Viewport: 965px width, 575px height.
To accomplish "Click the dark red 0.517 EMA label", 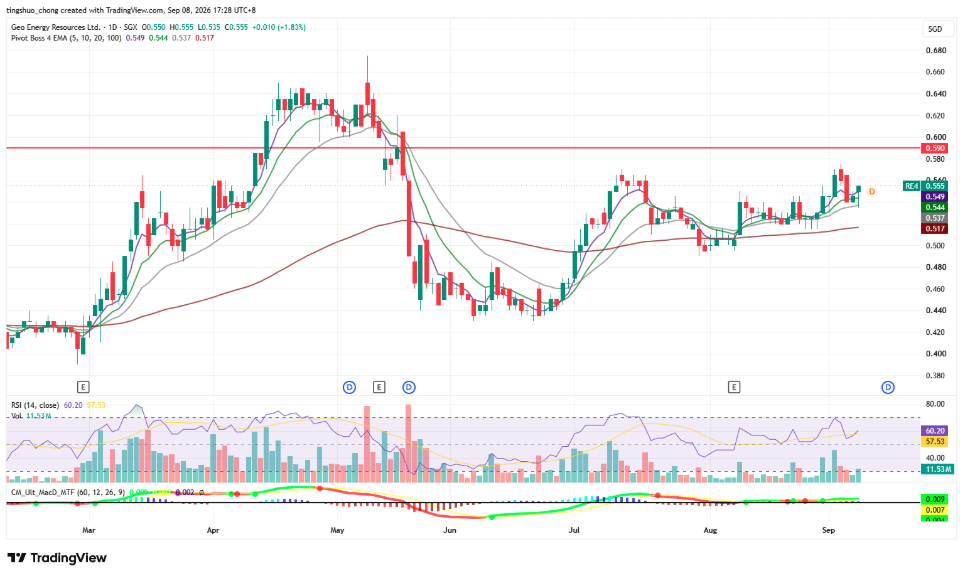I will (934, 228).
